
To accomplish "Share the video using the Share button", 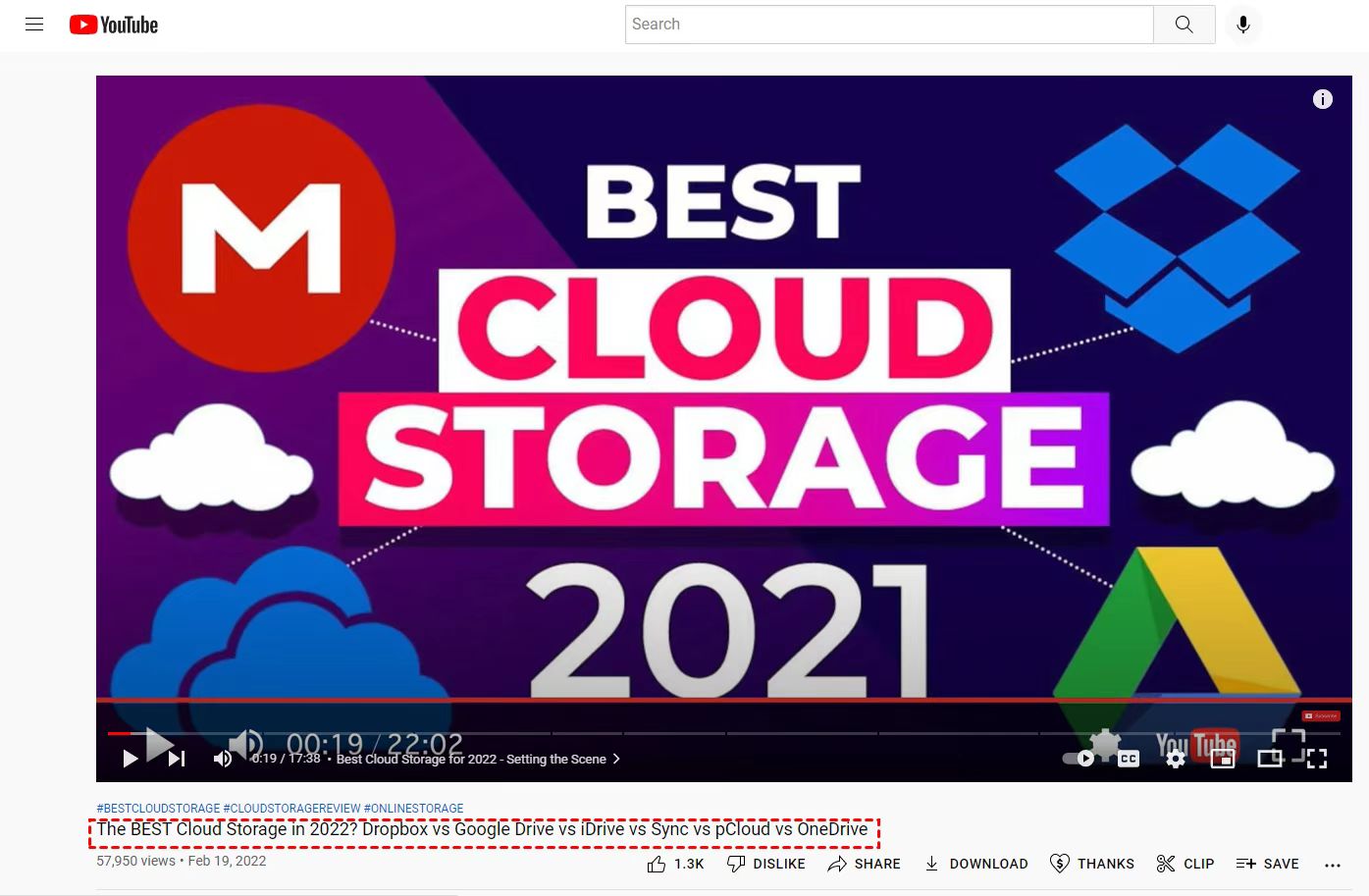I will (864, 864).
